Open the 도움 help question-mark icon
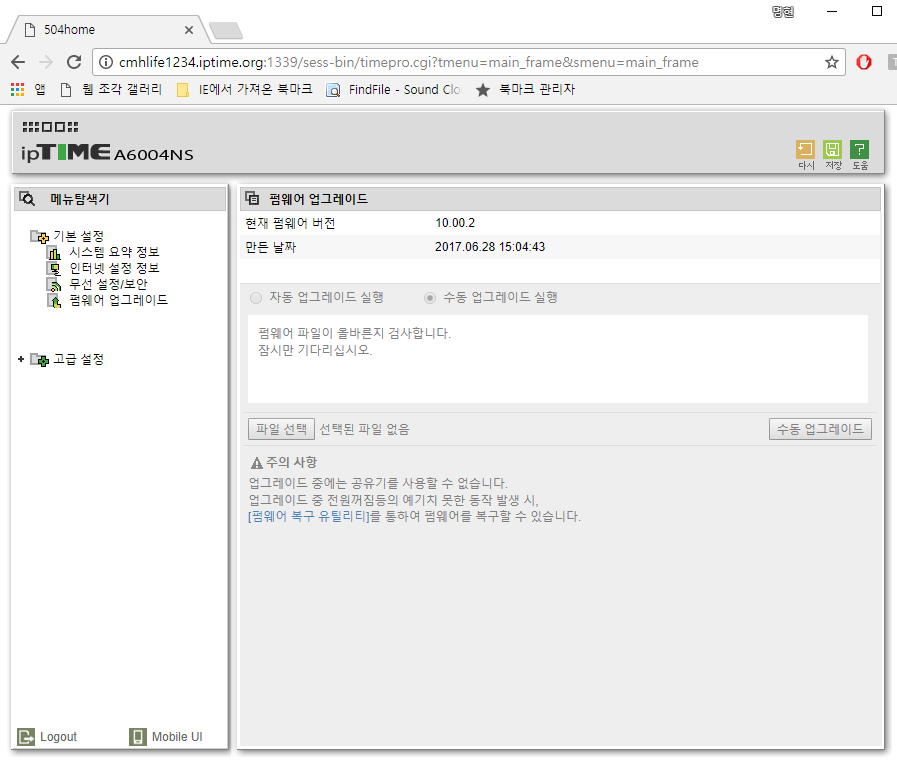This screenshot has height=762, width=897. [859, 150]
